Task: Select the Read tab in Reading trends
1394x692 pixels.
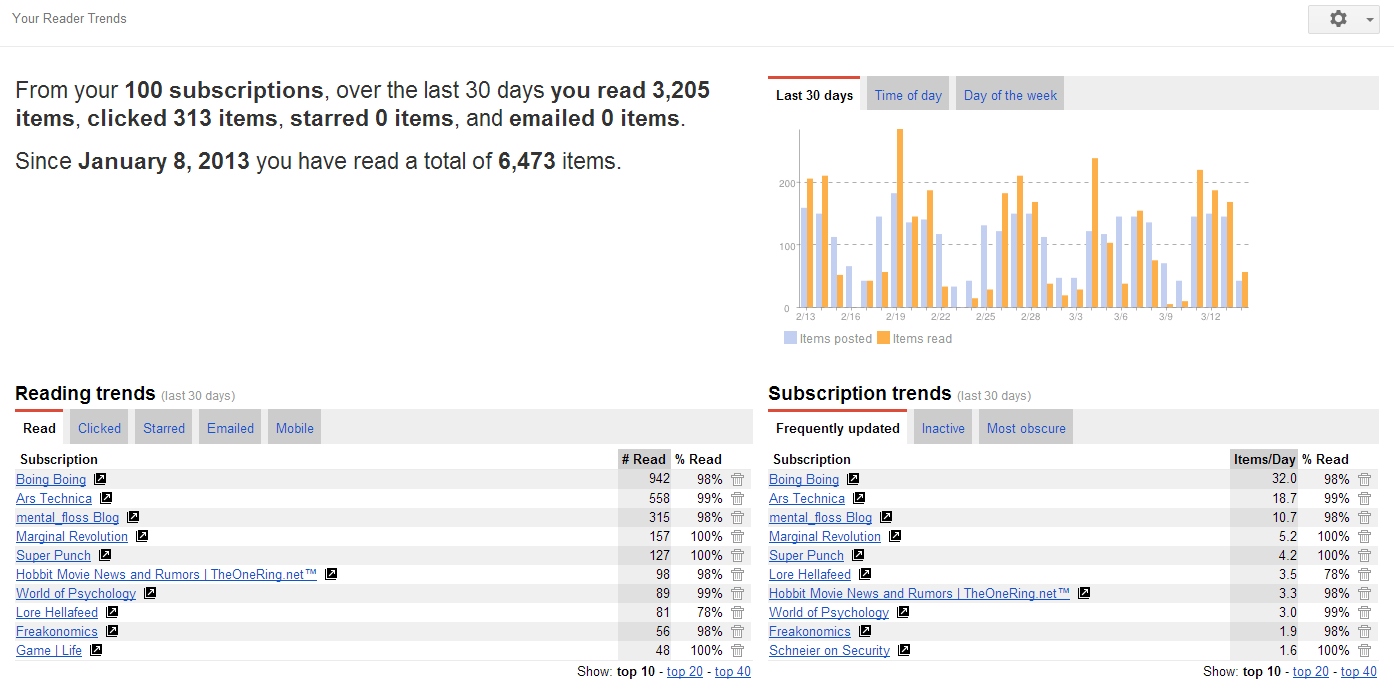Action: tap(39, 428)
